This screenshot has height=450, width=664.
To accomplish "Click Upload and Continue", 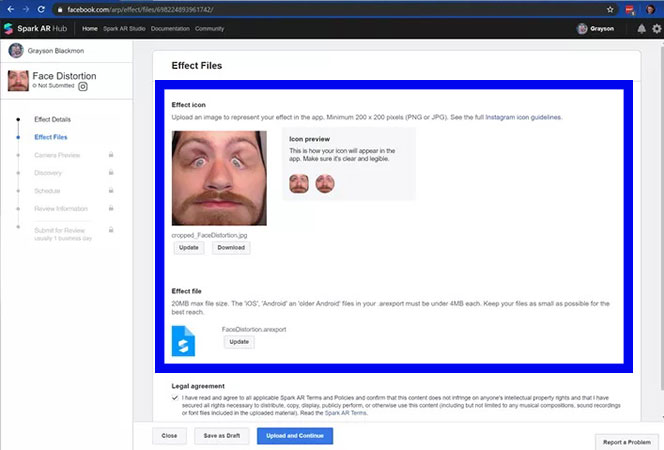I will 295,436.
